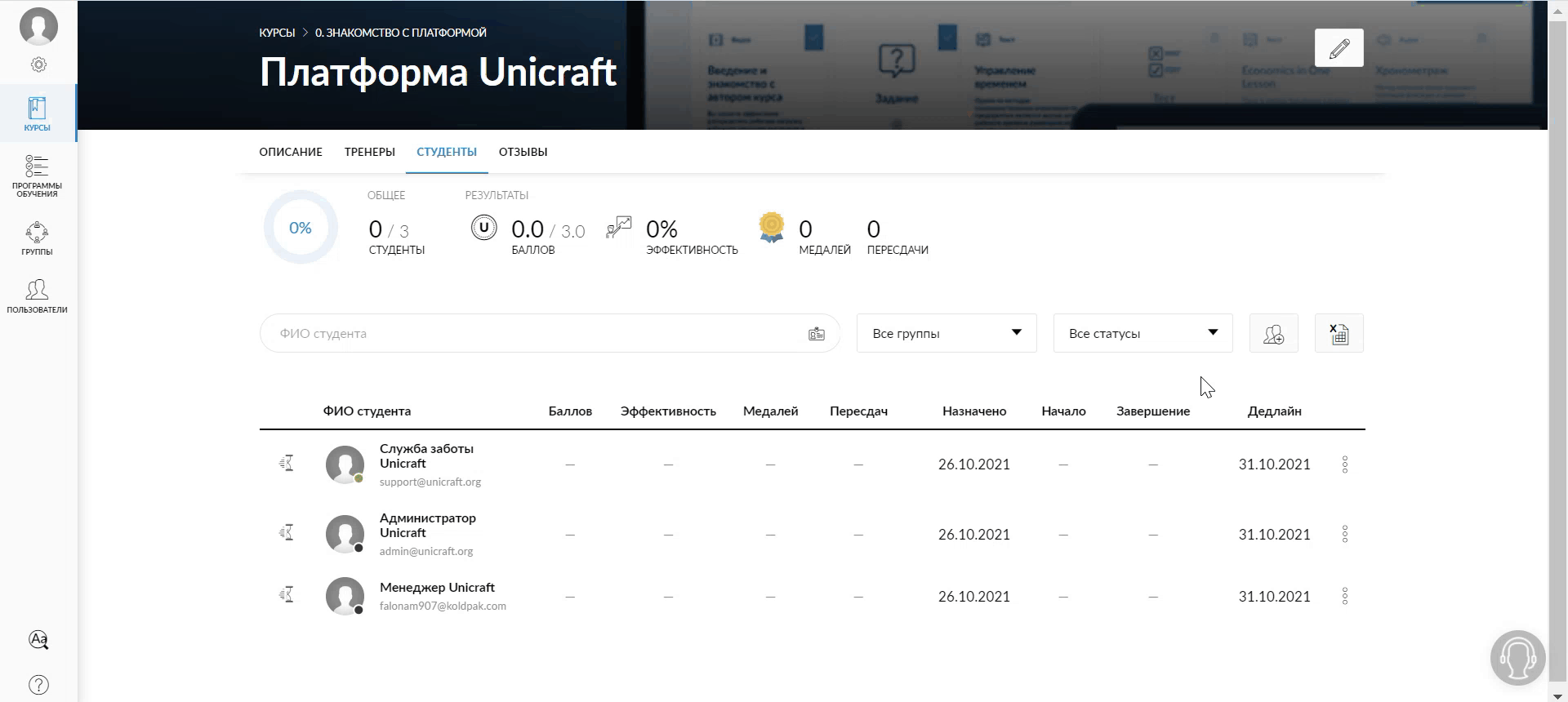Click the ФИО студента search field
Viewport: 1568px width, 702px height.
pos(550,333)
